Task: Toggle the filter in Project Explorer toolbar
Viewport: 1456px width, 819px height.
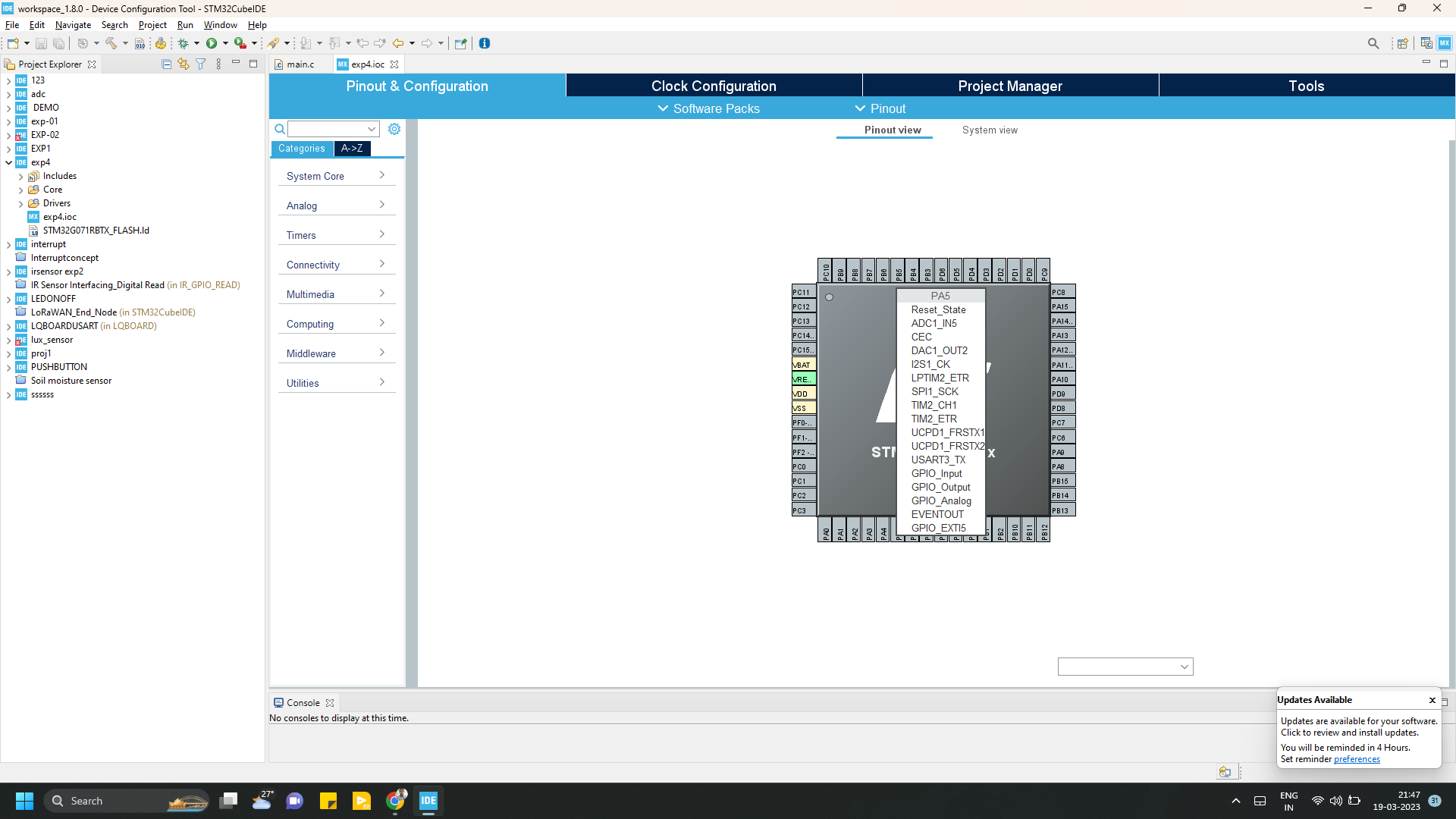Action: click(200, 64)
